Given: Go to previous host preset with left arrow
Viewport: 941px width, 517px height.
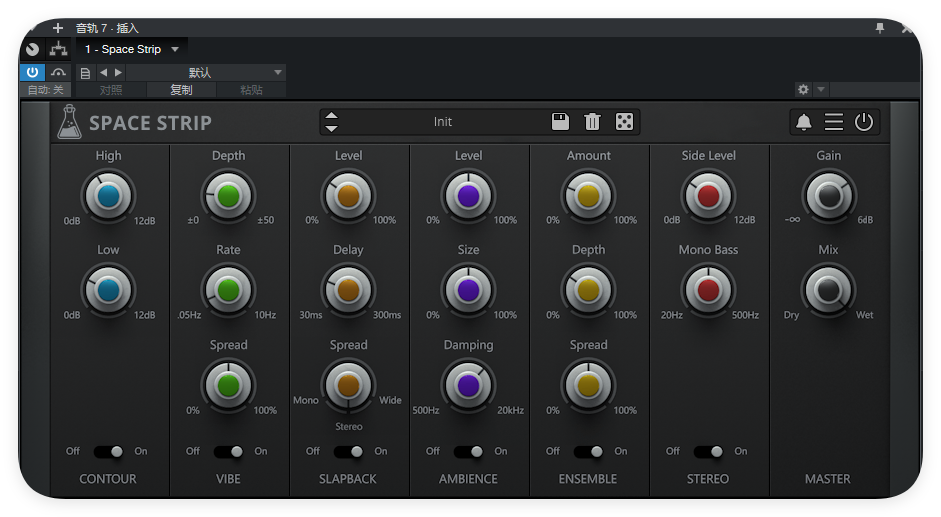Looking at the screenshot, I should [x=104, y=73].
